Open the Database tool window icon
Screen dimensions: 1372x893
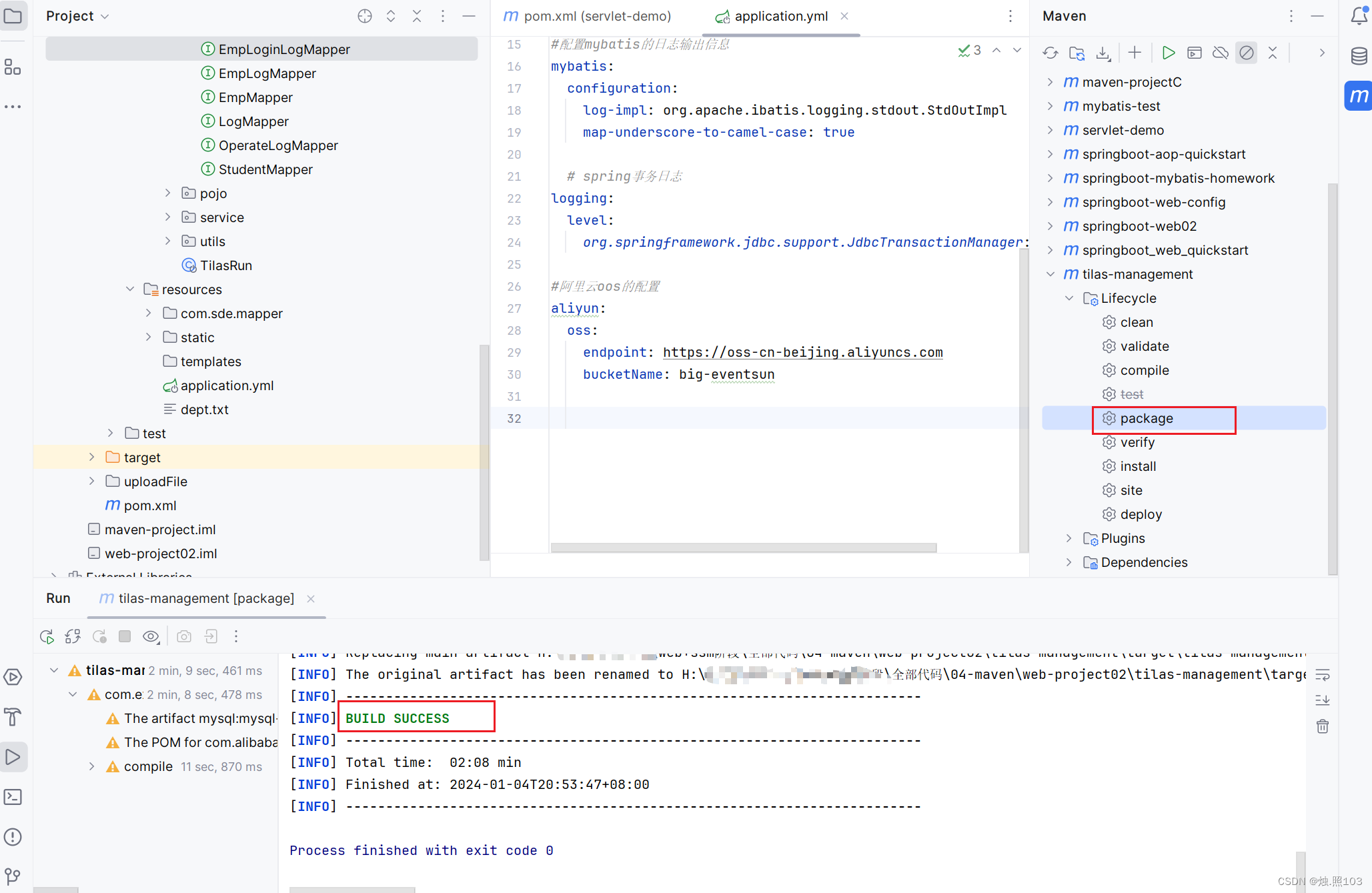[x=1359, y=56]
